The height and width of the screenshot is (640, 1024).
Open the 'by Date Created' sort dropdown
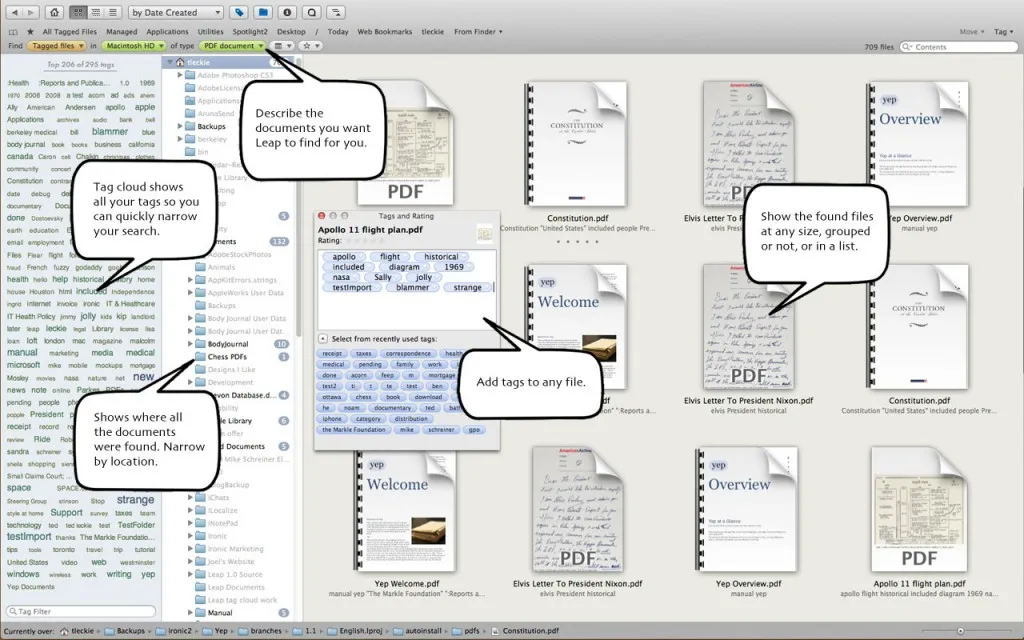tap(176, 12)
